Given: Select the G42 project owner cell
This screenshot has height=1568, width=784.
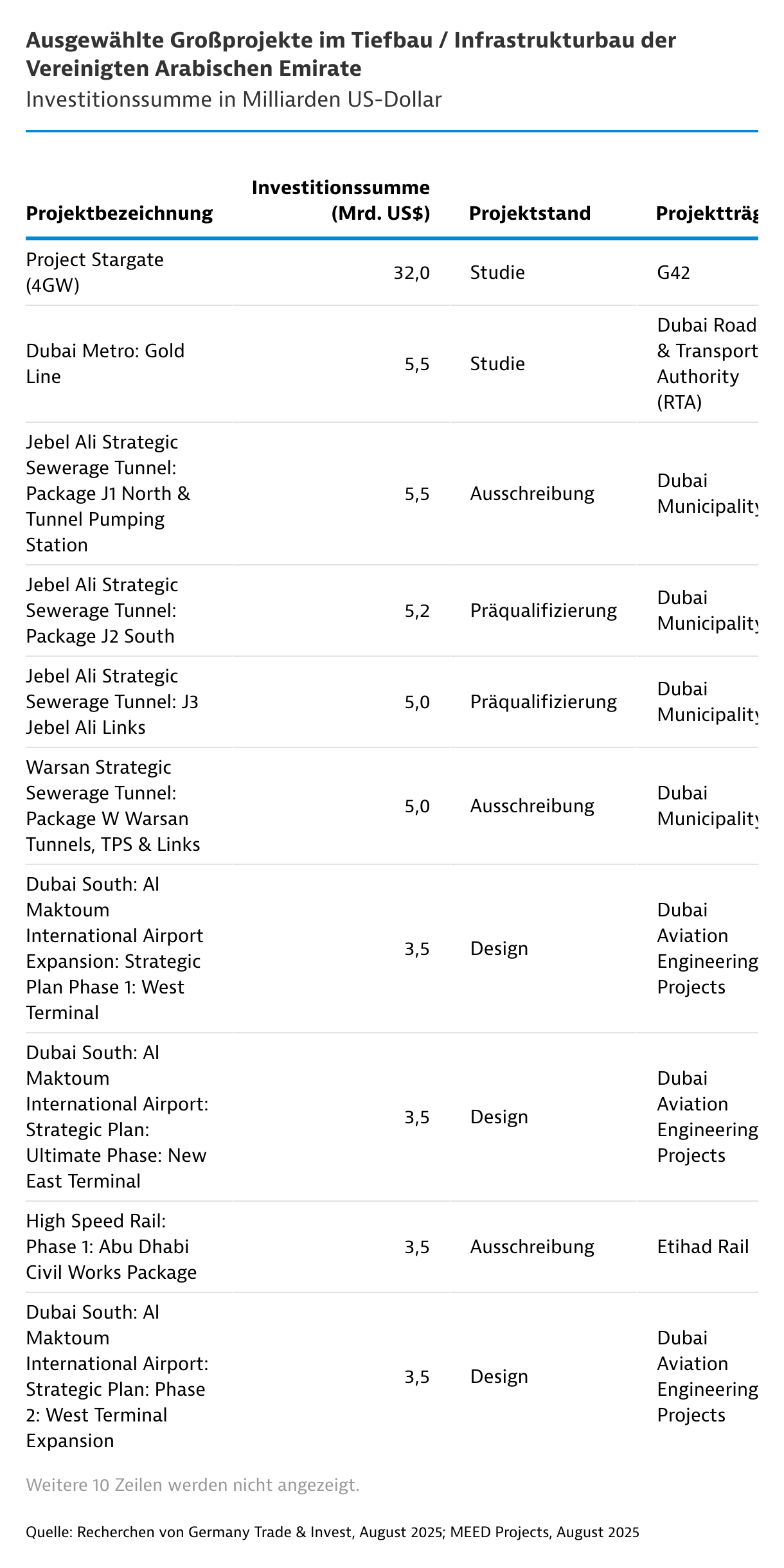Looking at the screenshot, I should tap(673, 273).
